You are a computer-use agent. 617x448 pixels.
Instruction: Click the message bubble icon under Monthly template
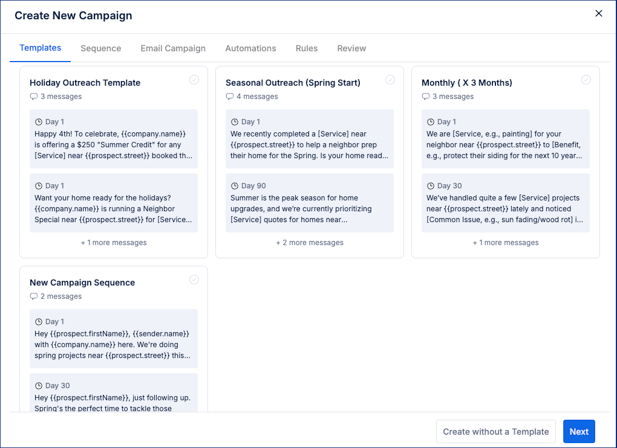point(426,97)
